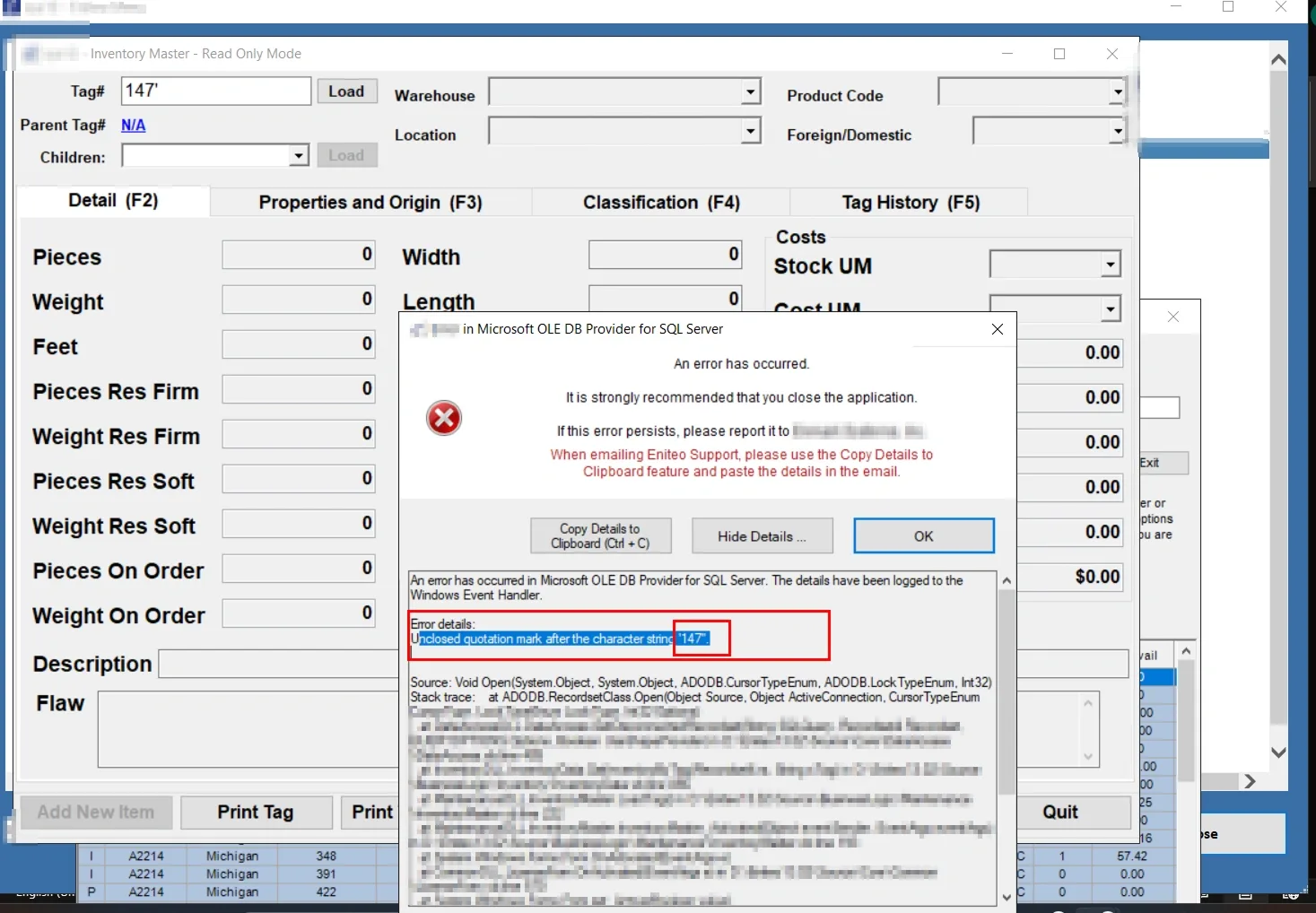The image size is (1316, 913).
Task: Click the red error icon in dialog
Action: pos(443,418)
